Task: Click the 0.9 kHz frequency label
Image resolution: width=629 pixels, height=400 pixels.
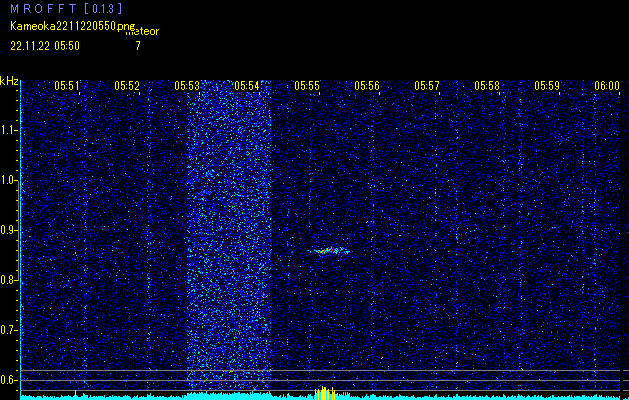Action: (9, 230)
